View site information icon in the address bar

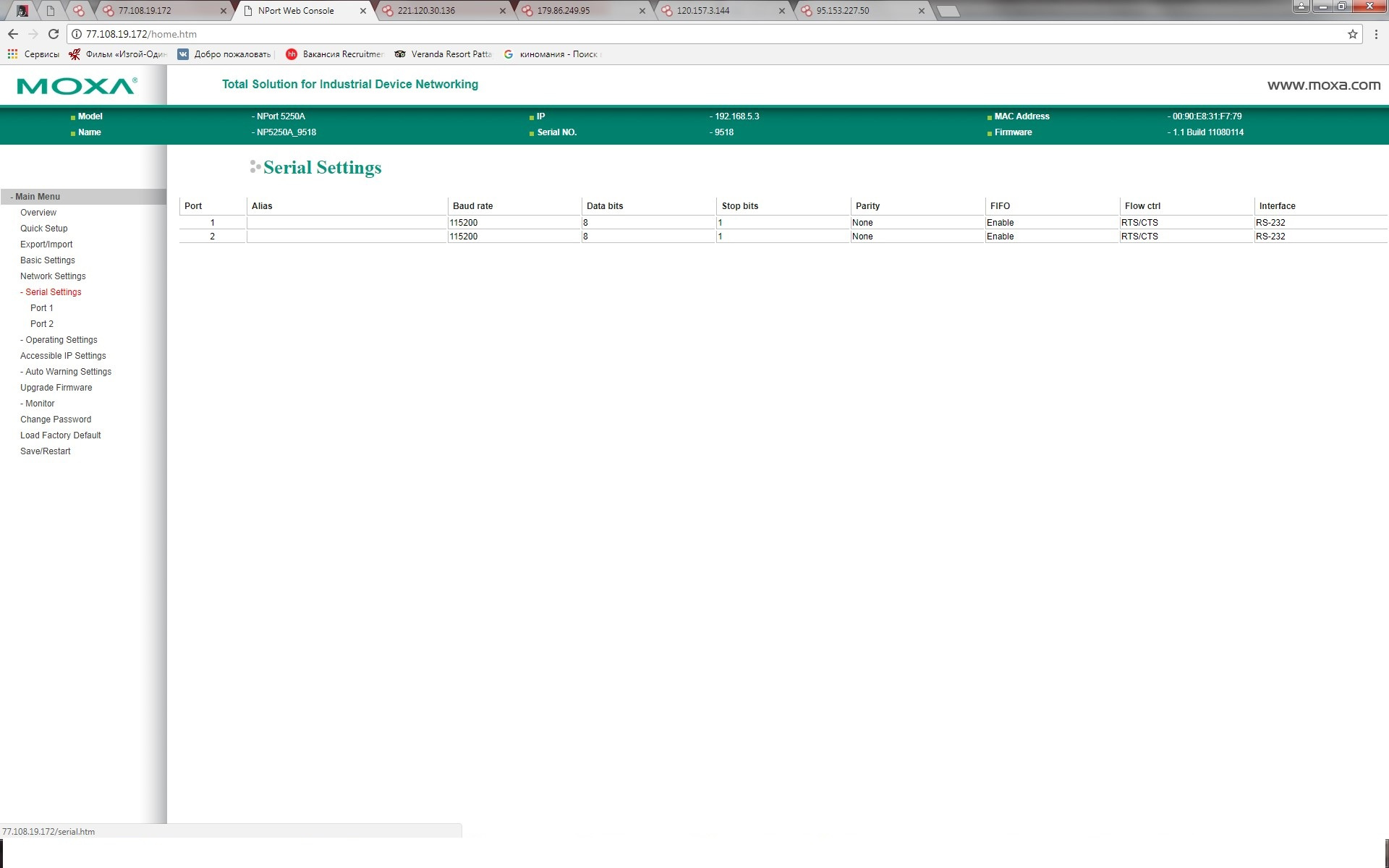[x=77, y=34]
